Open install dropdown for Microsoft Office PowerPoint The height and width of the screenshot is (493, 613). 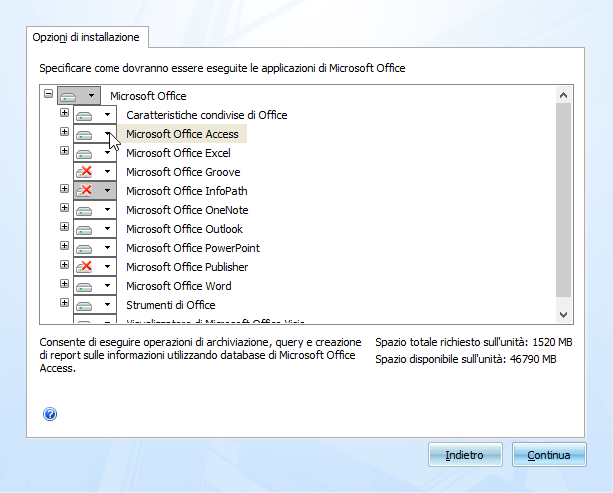107,248
